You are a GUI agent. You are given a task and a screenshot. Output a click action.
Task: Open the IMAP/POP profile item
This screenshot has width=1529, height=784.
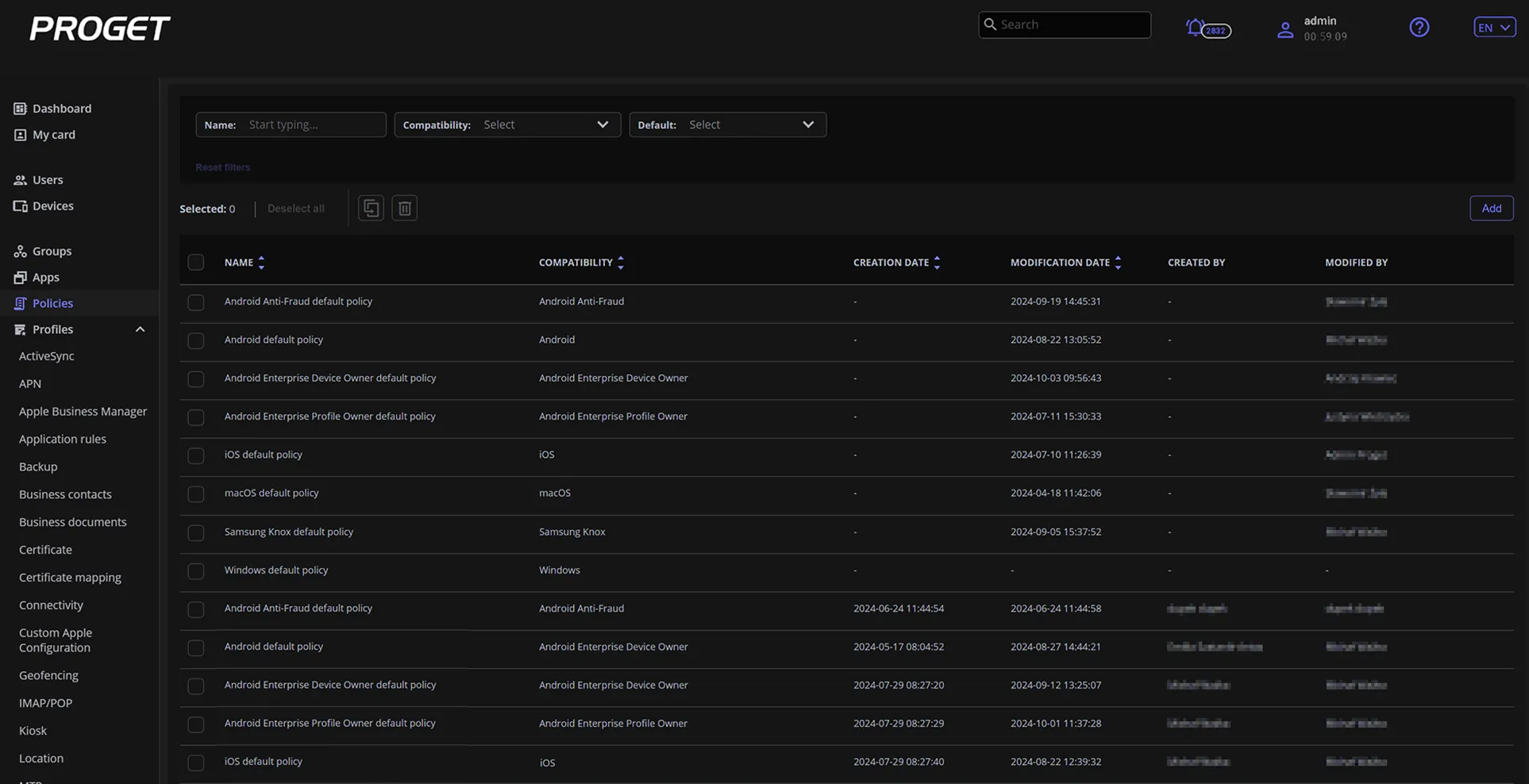tap(45, 703)
